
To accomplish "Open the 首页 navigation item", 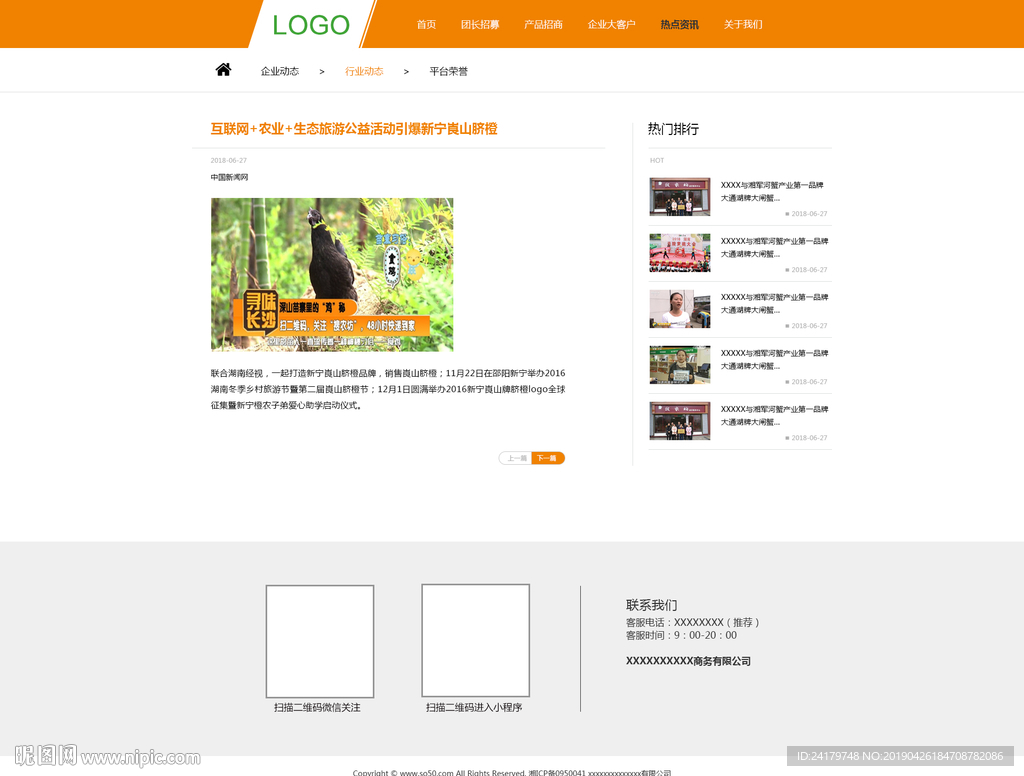I will click(x=426, y=24).
